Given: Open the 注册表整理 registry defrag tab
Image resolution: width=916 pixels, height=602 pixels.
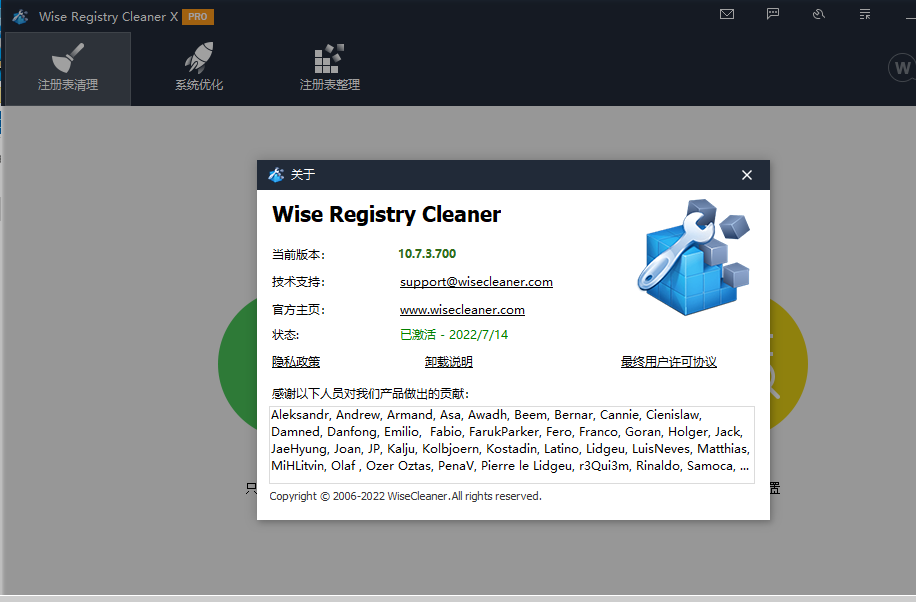Looking at the screenshot, I should [x=329, y=69].
